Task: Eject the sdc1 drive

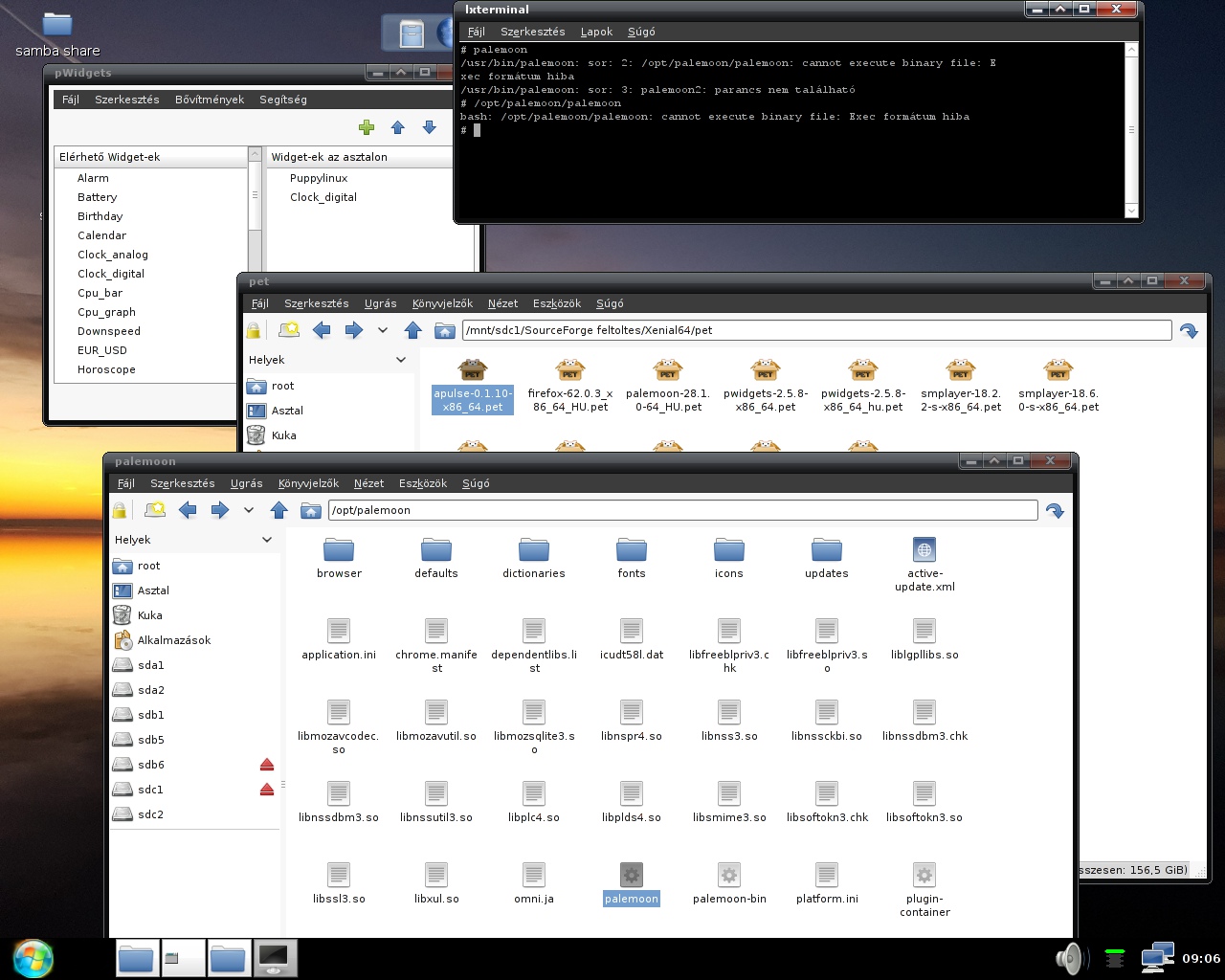Action: (x=267, y=790)
